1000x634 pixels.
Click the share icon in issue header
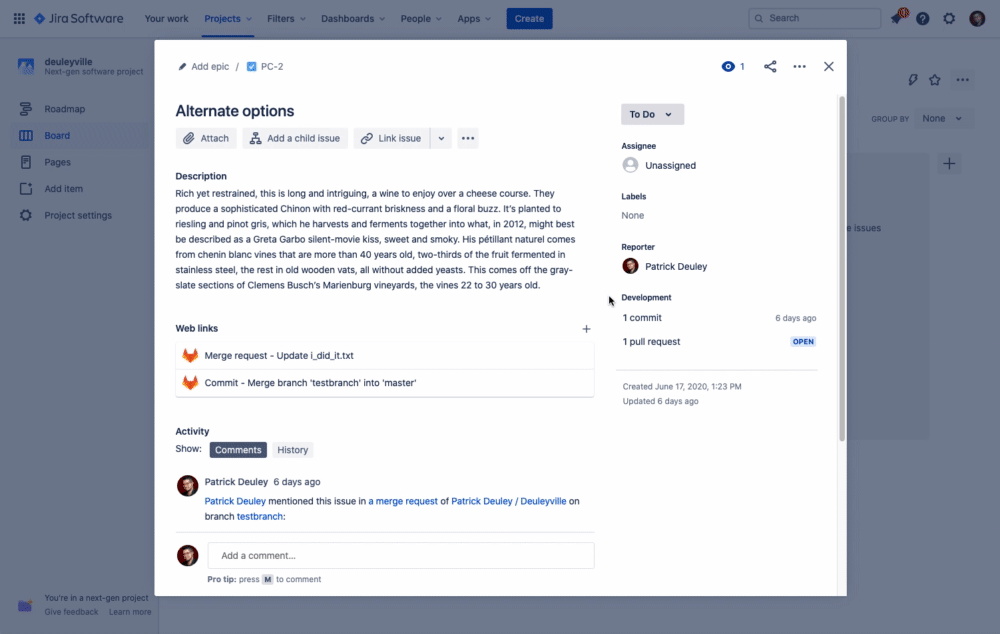770,66
